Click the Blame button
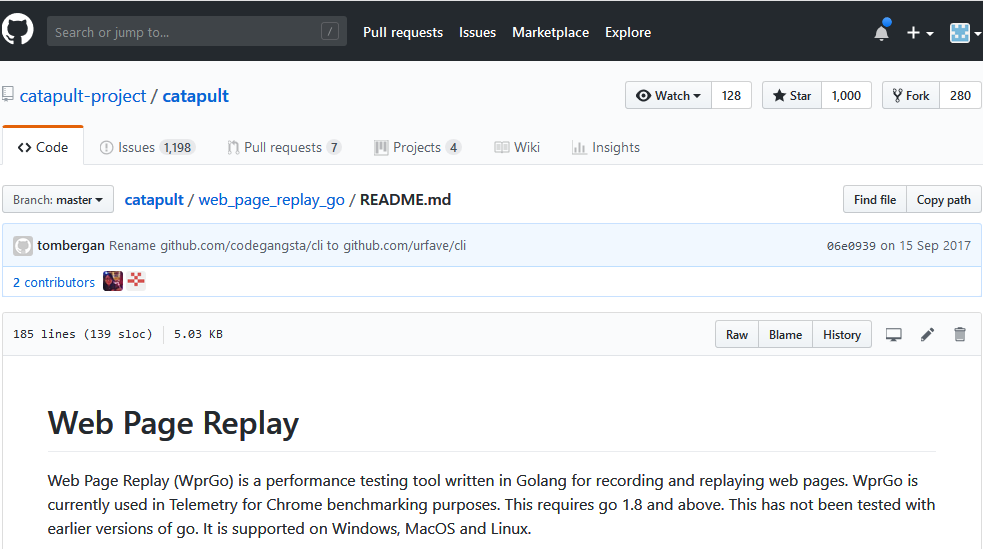The height and width of the screenshot is (549, 983). click(786, 335)
